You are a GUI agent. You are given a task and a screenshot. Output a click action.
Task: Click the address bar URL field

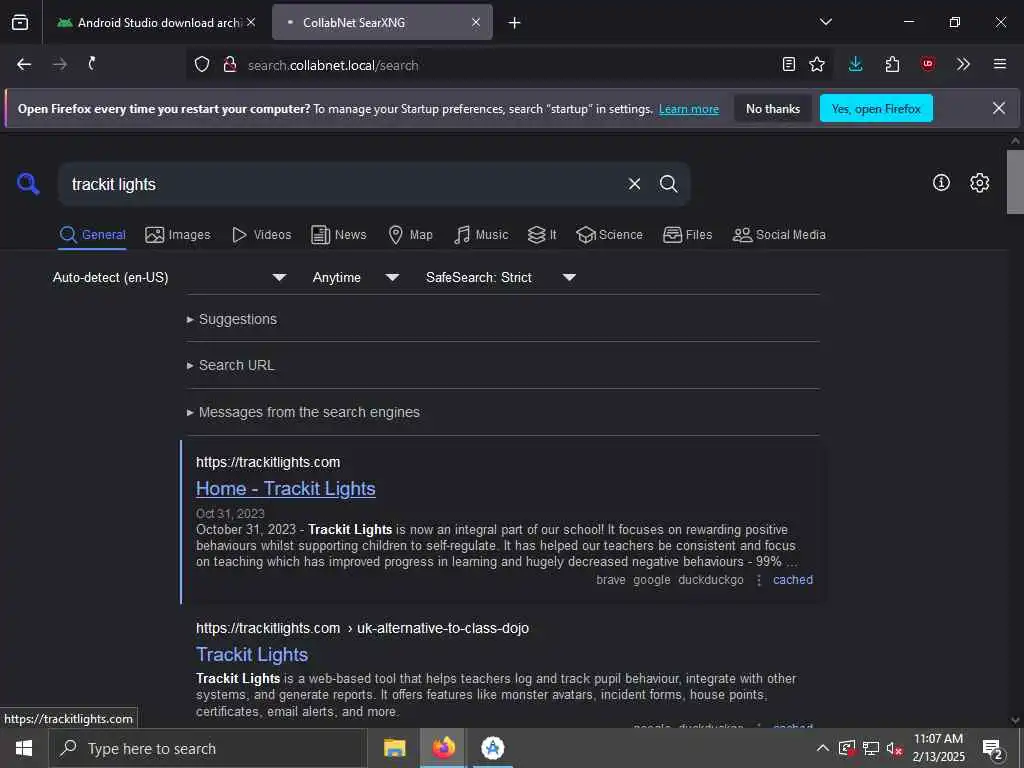tap(509, 65)
